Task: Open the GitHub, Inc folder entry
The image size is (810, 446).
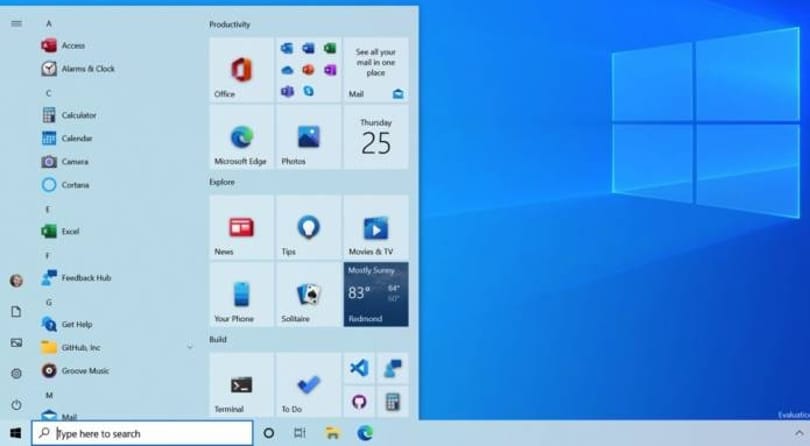Action: [71, 348]
